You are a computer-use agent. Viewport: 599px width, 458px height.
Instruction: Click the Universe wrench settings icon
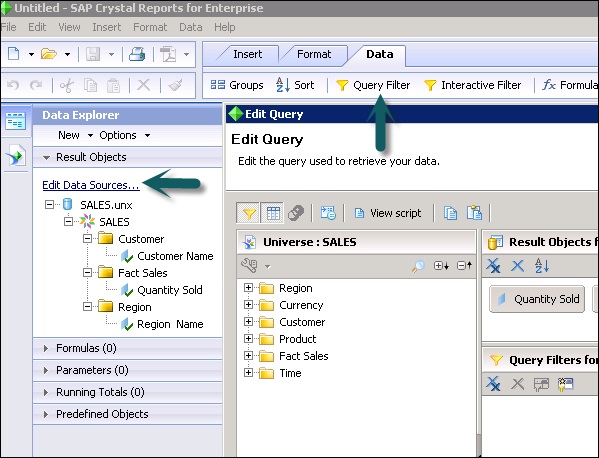coord(249,265)
